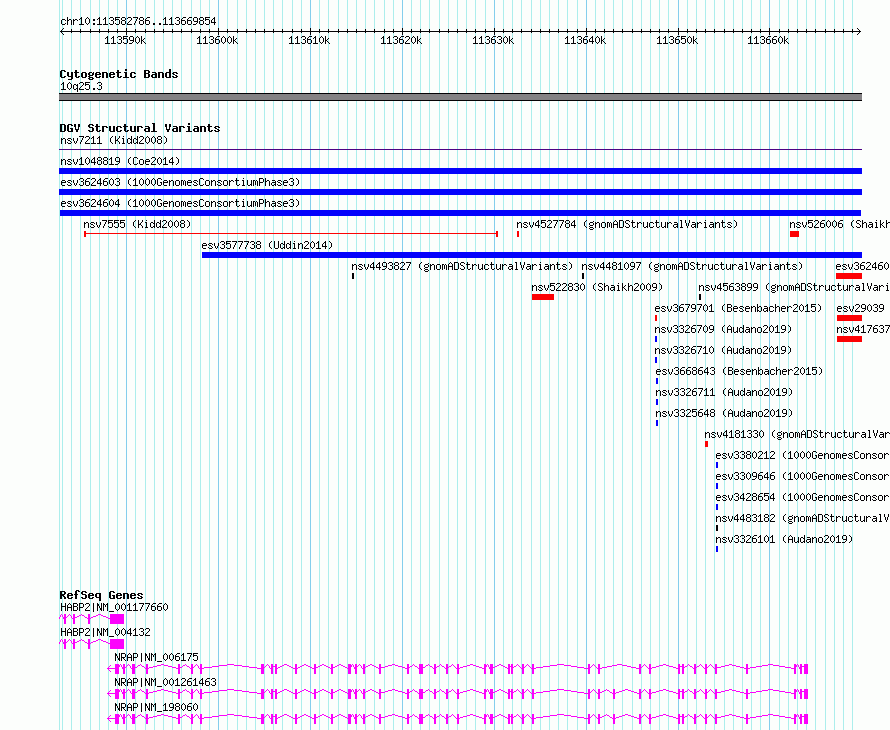Open variant nsv3326710 (Audano2019) label
This screenshot has height=730, width=890.
point(724,350)
